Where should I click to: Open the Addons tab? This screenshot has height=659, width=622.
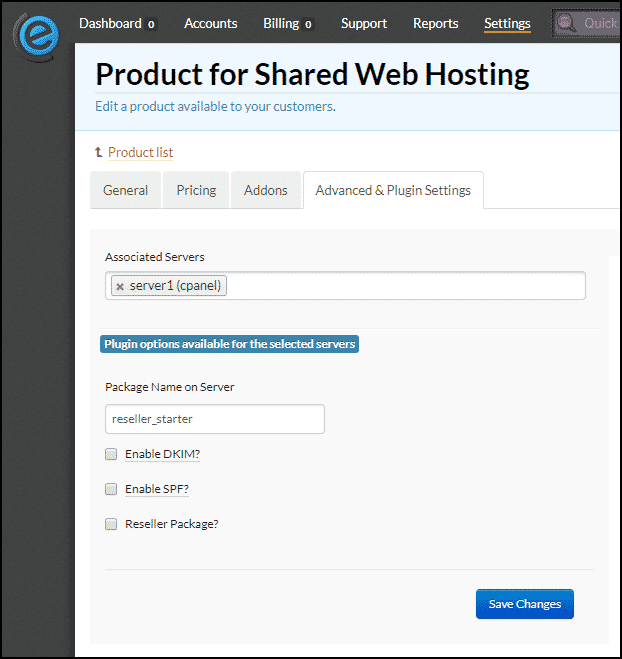[266, 190]
